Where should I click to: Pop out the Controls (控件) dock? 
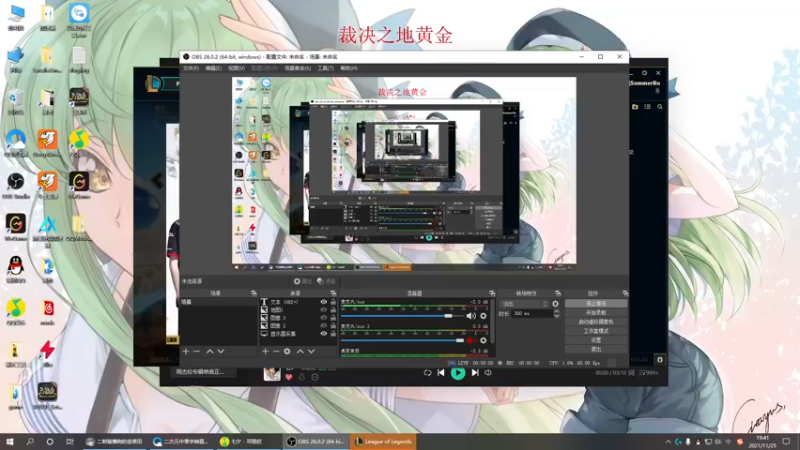625,293
